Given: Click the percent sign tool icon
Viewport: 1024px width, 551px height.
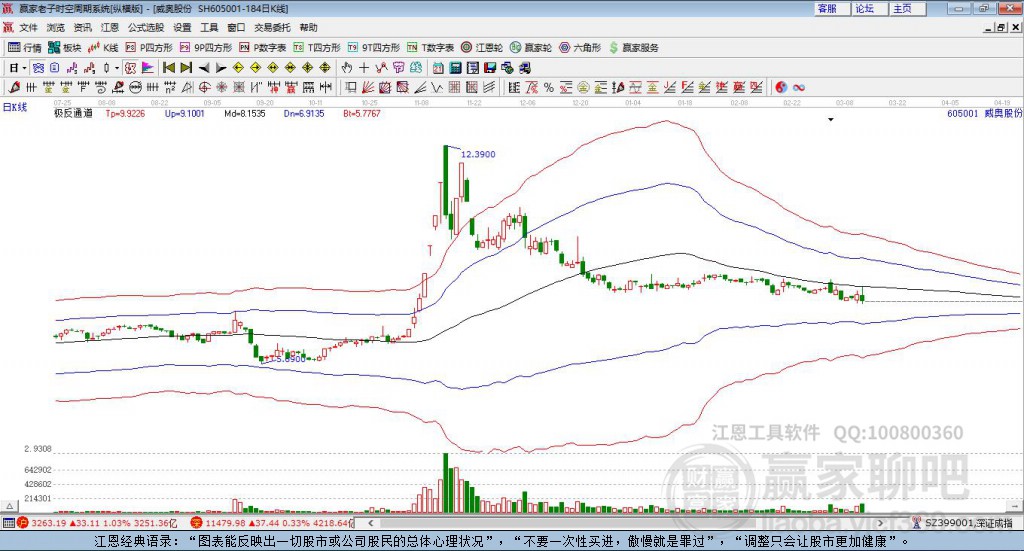Looking at the screenshot, I should (549, 87).
